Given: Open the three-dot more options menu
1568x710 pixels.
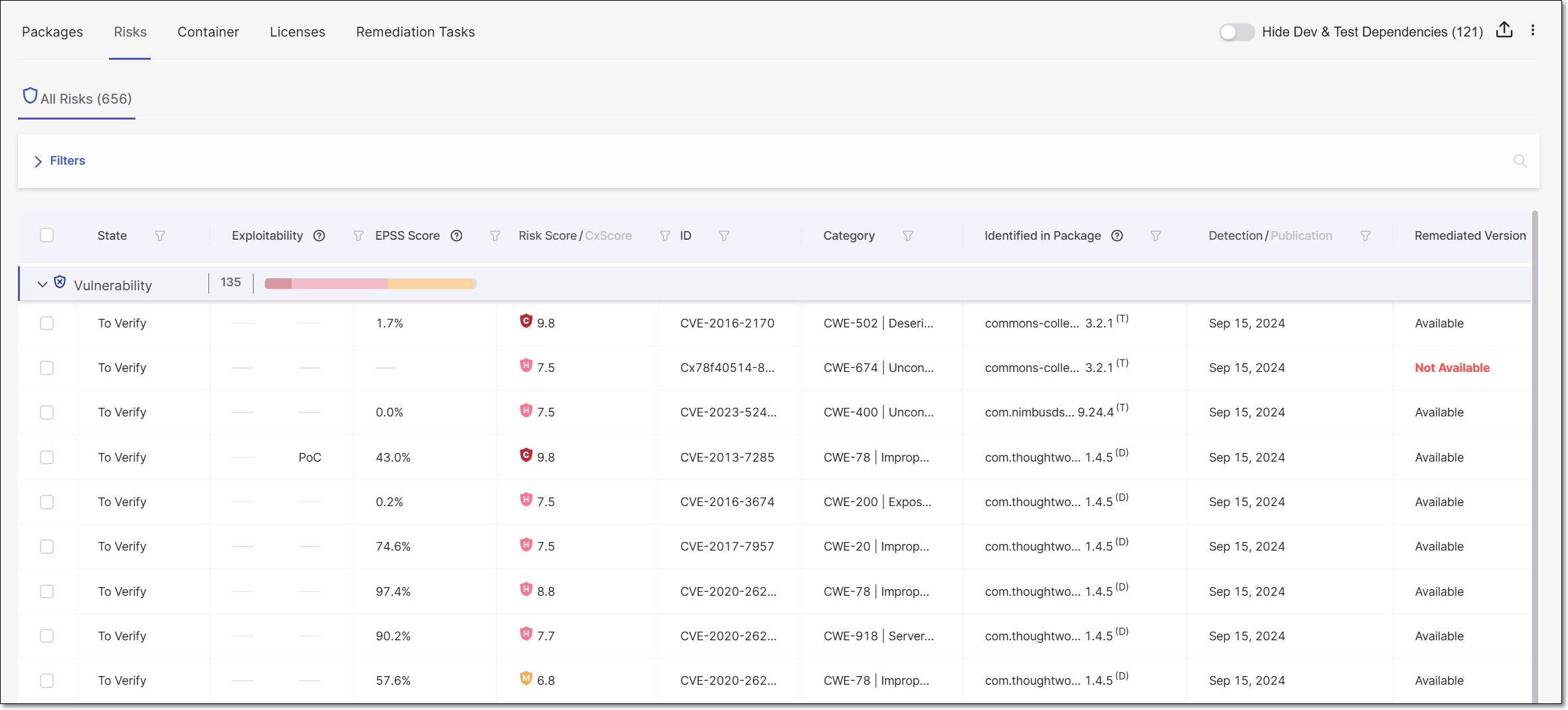Looking at the screenshot, I should coord(1533,31).
